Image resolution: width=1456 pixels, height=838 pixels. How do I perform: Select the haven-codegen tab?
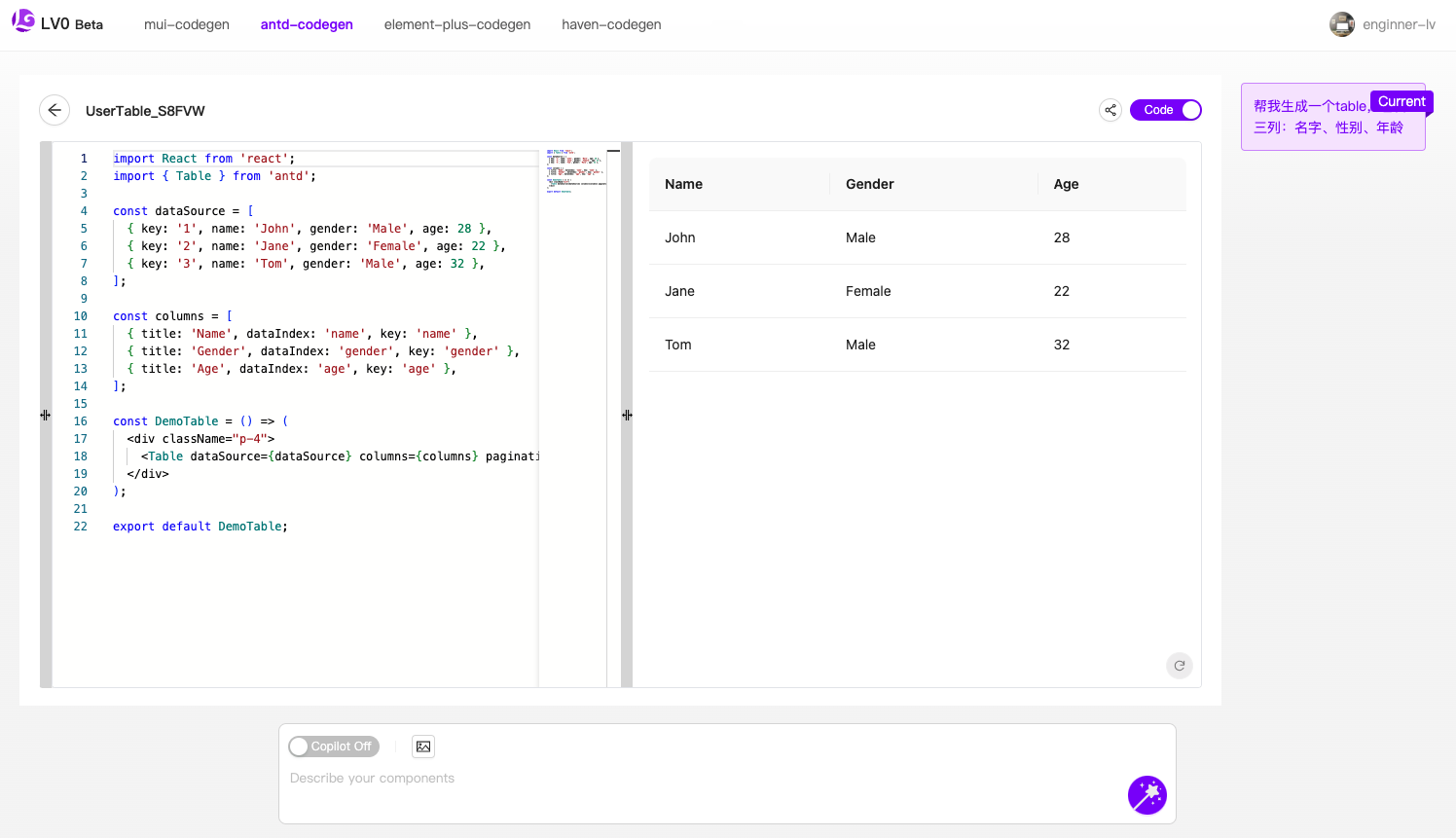(x=611, y=24)
